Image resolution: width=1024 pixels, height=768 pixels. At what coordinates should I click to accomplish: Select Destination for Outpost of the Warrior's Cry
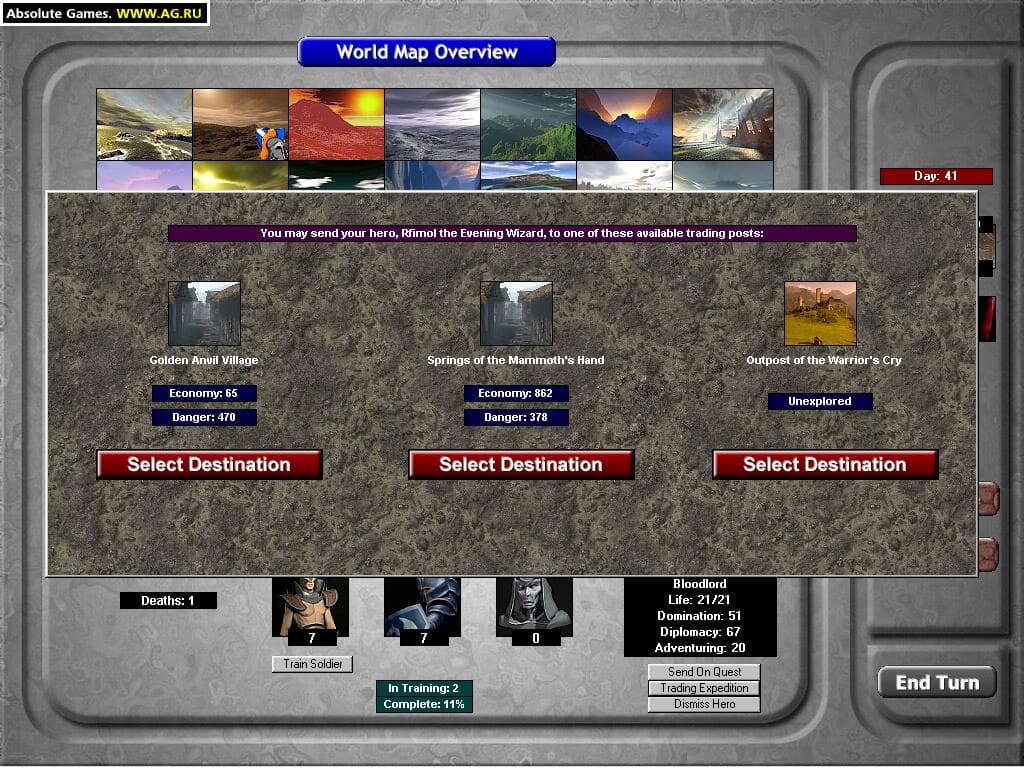coord(825,464)
